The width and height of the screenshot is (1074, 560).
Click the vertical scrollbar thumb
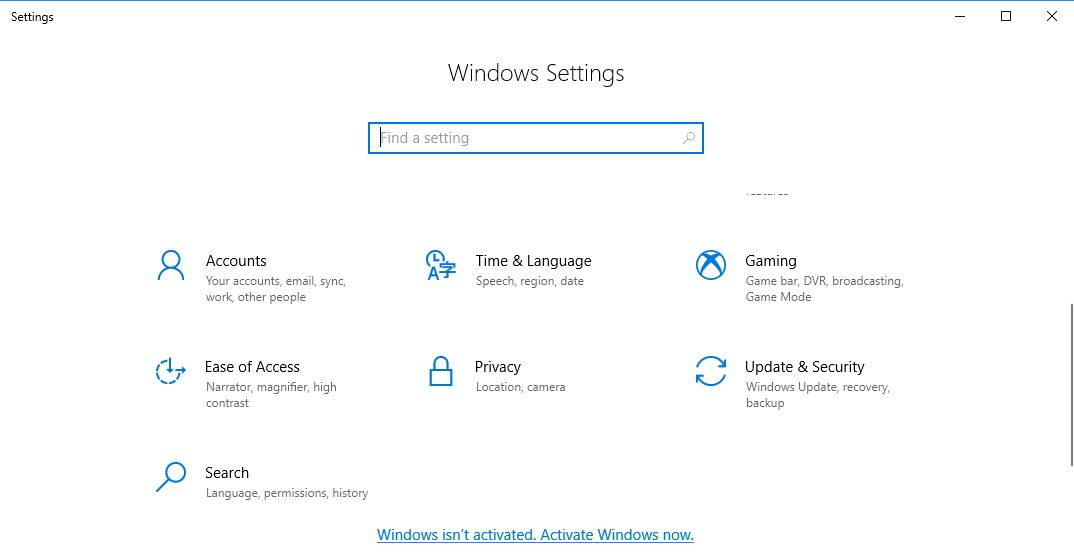click(1071, 385)
